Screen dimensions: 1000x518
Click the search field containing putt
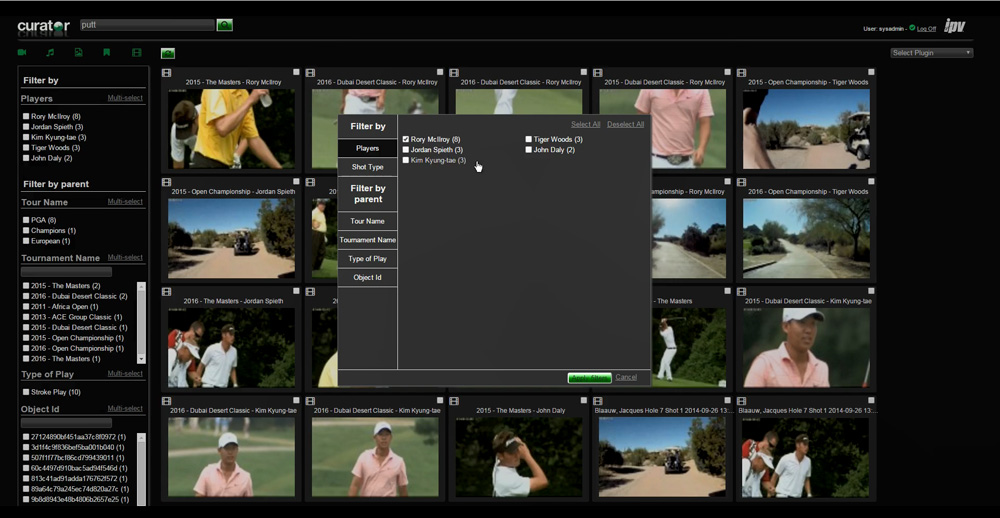click(147, 25)
